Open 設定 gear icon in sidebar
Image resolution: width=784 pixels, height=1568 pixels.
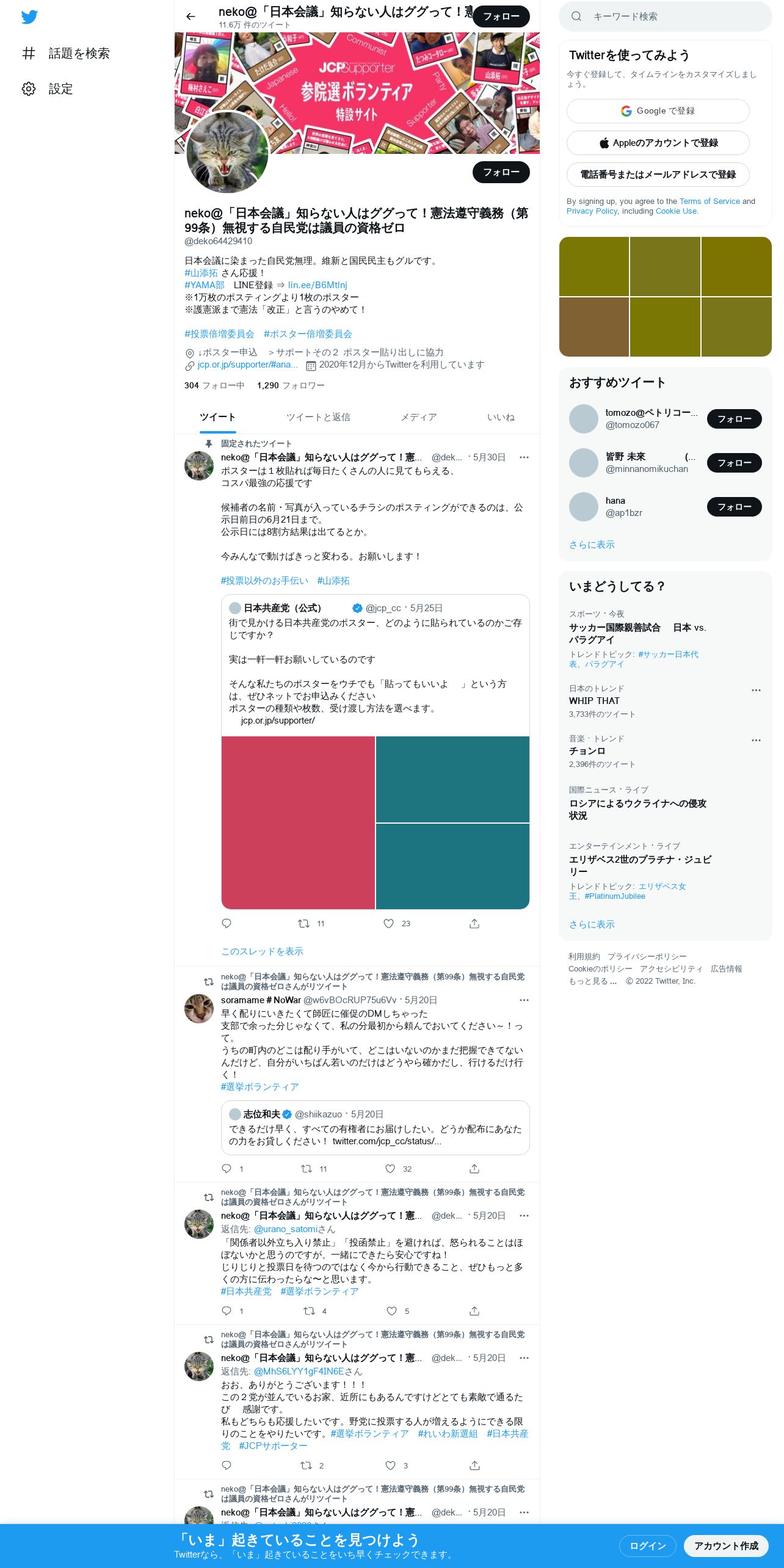pos(29,89)
